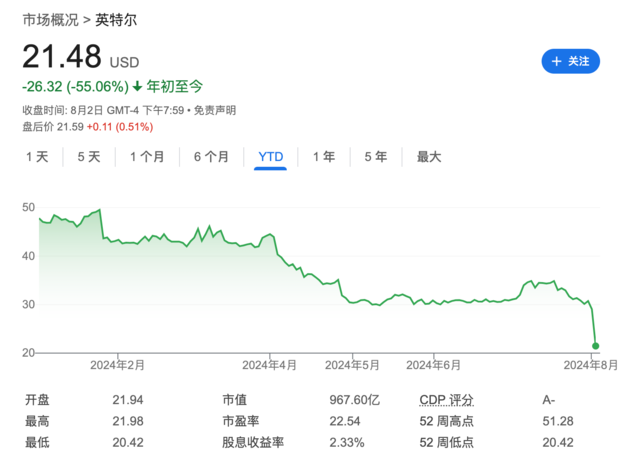The height and width of the screenshot is (464, 640).
Task: Select the YTD range tab
Action: tap(271, 157)
